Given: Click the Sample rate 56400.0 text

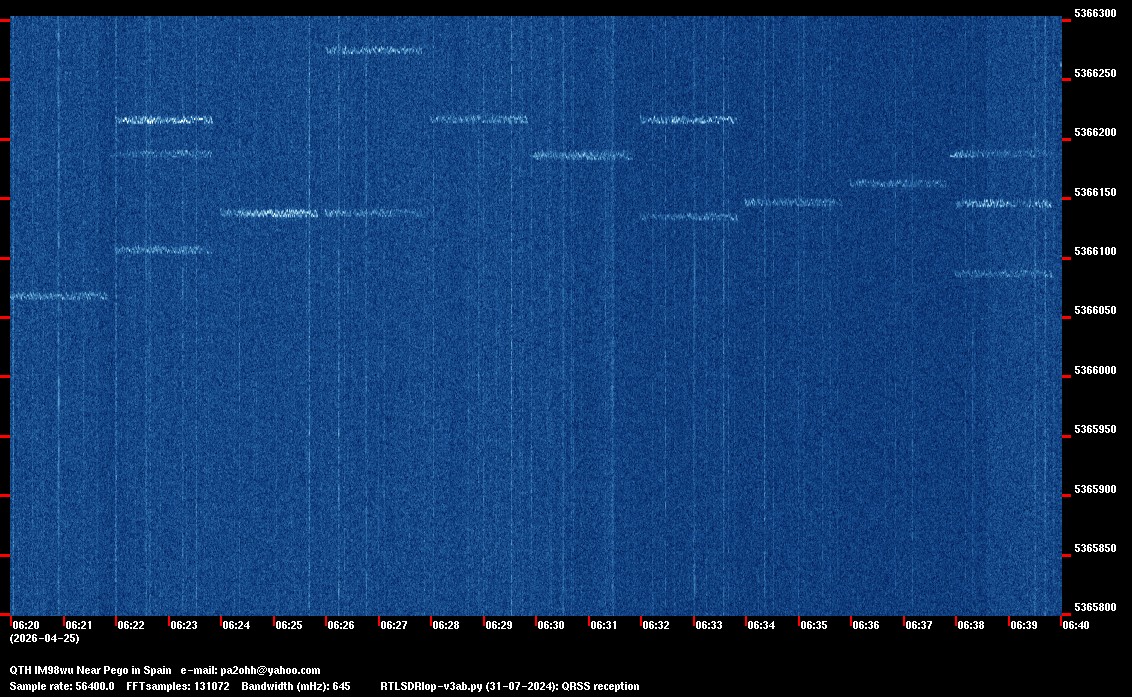Looking at the screenshot, I should (x=61, y=687).
